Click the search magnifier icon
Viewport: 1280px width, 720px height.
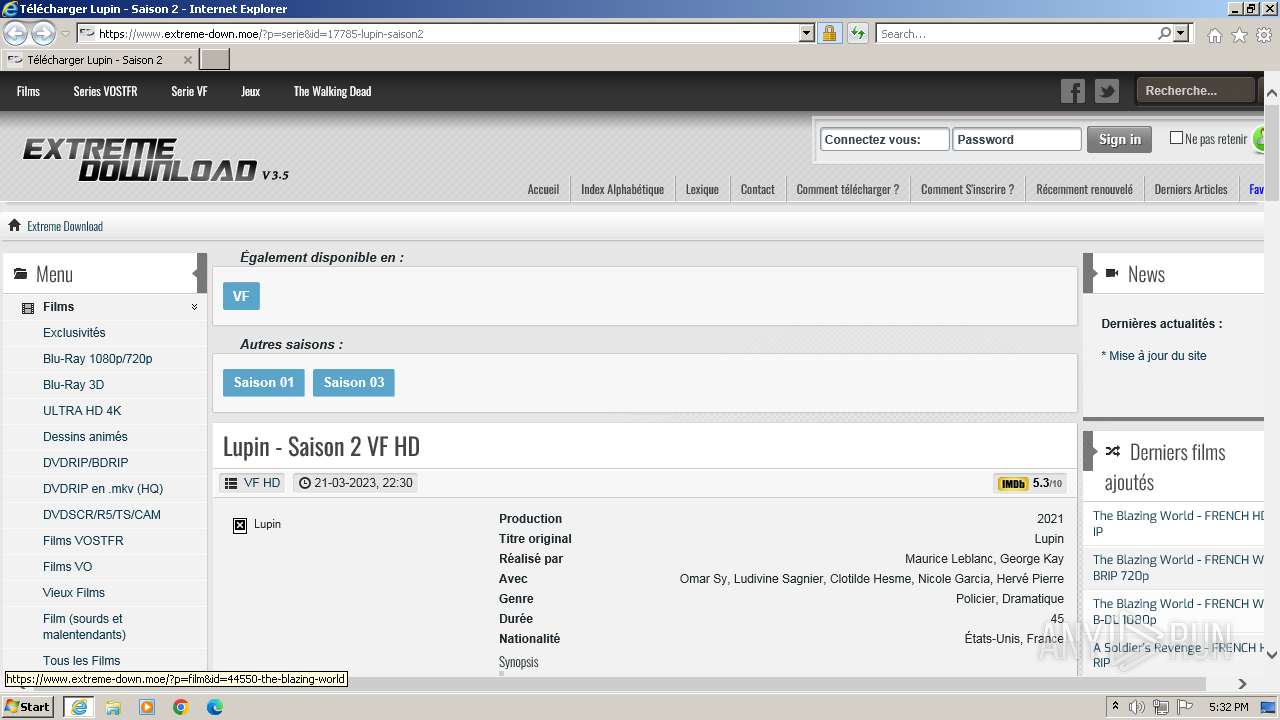[1164, 33]
